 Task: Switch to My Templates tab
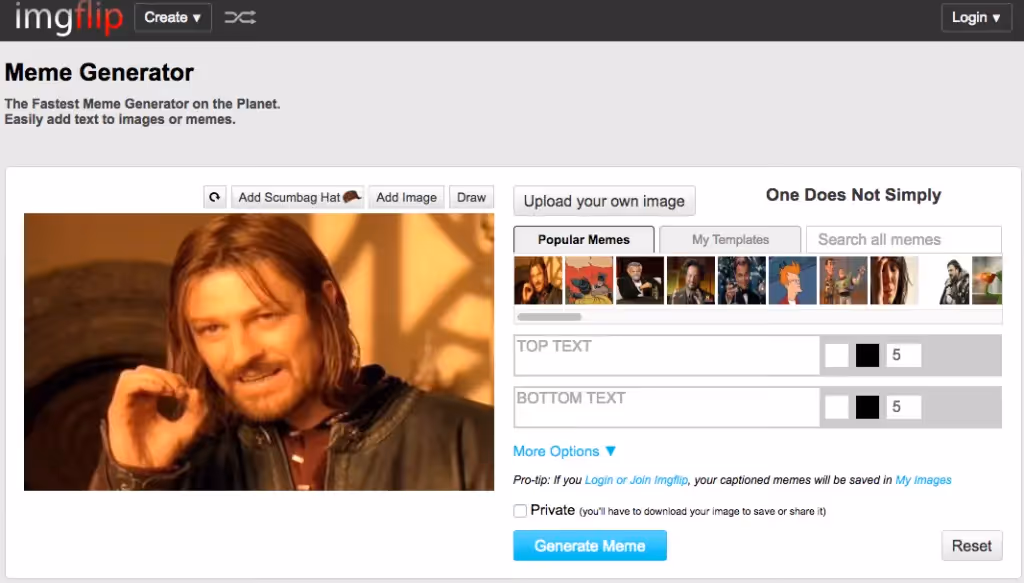tap(730, 240)
